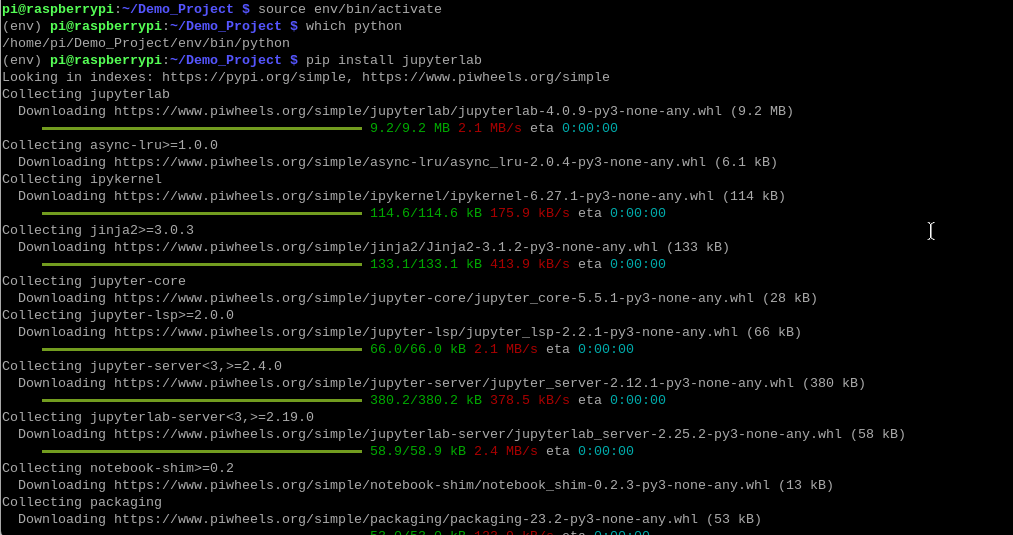Click the ipykernel download progress bar
1013x535 pixels.
[202, 213]
